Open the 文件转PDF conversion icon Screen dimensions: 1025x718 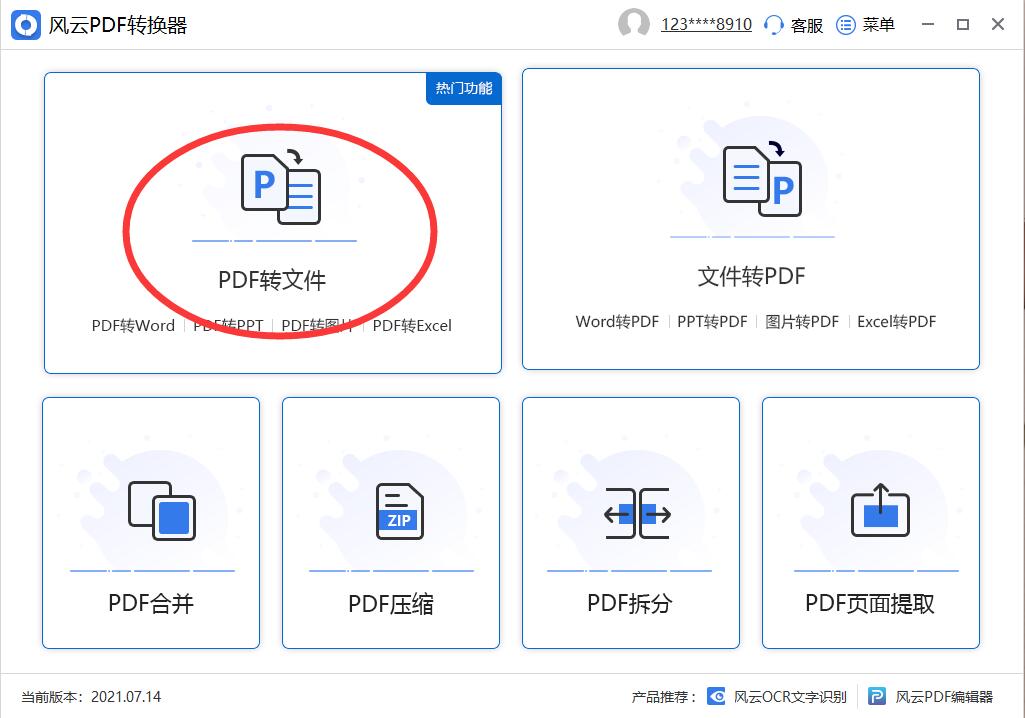762,179
